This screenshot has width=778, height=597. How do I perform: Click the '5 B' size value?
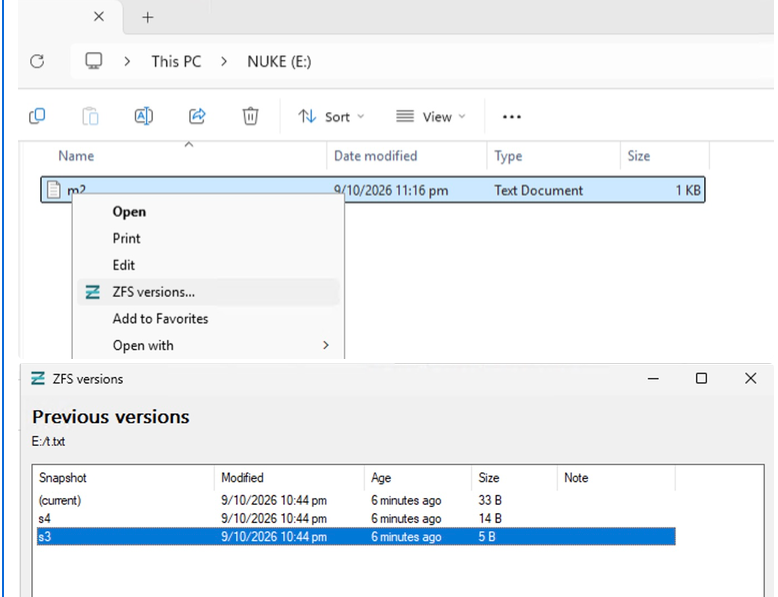[487, 537]
